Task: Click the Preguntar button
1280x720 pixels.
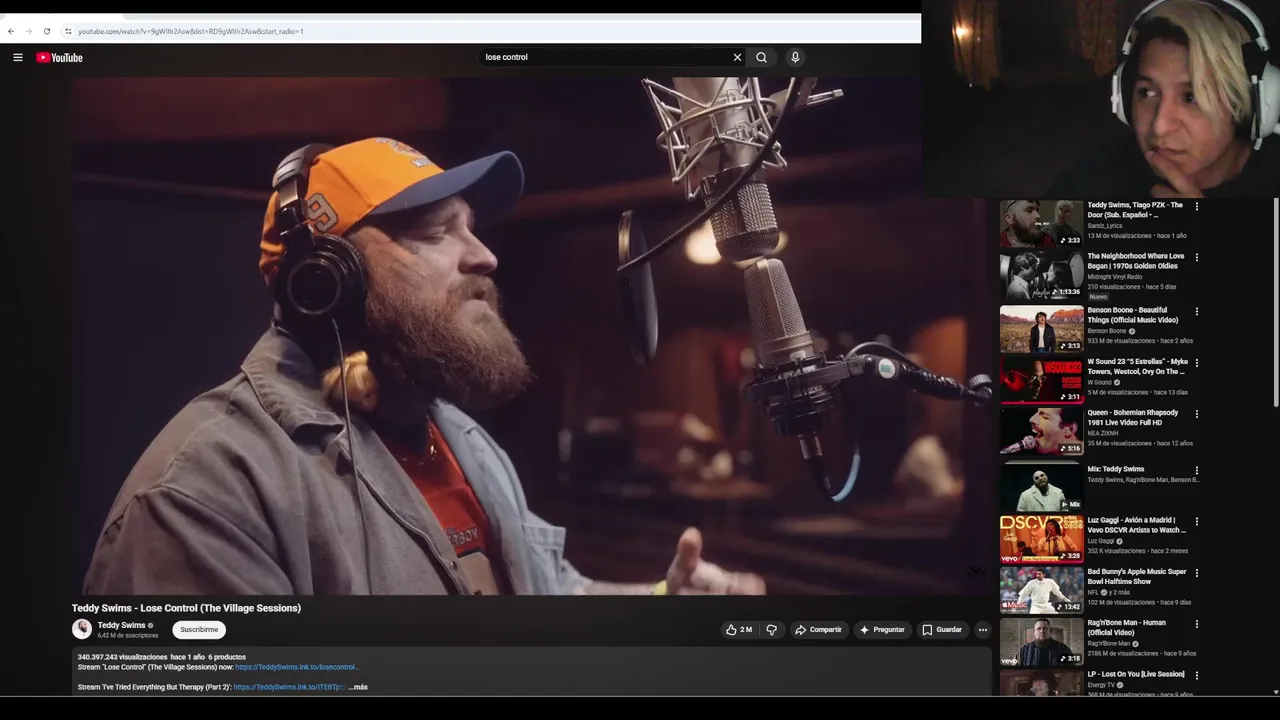Action: click(881, 630)
